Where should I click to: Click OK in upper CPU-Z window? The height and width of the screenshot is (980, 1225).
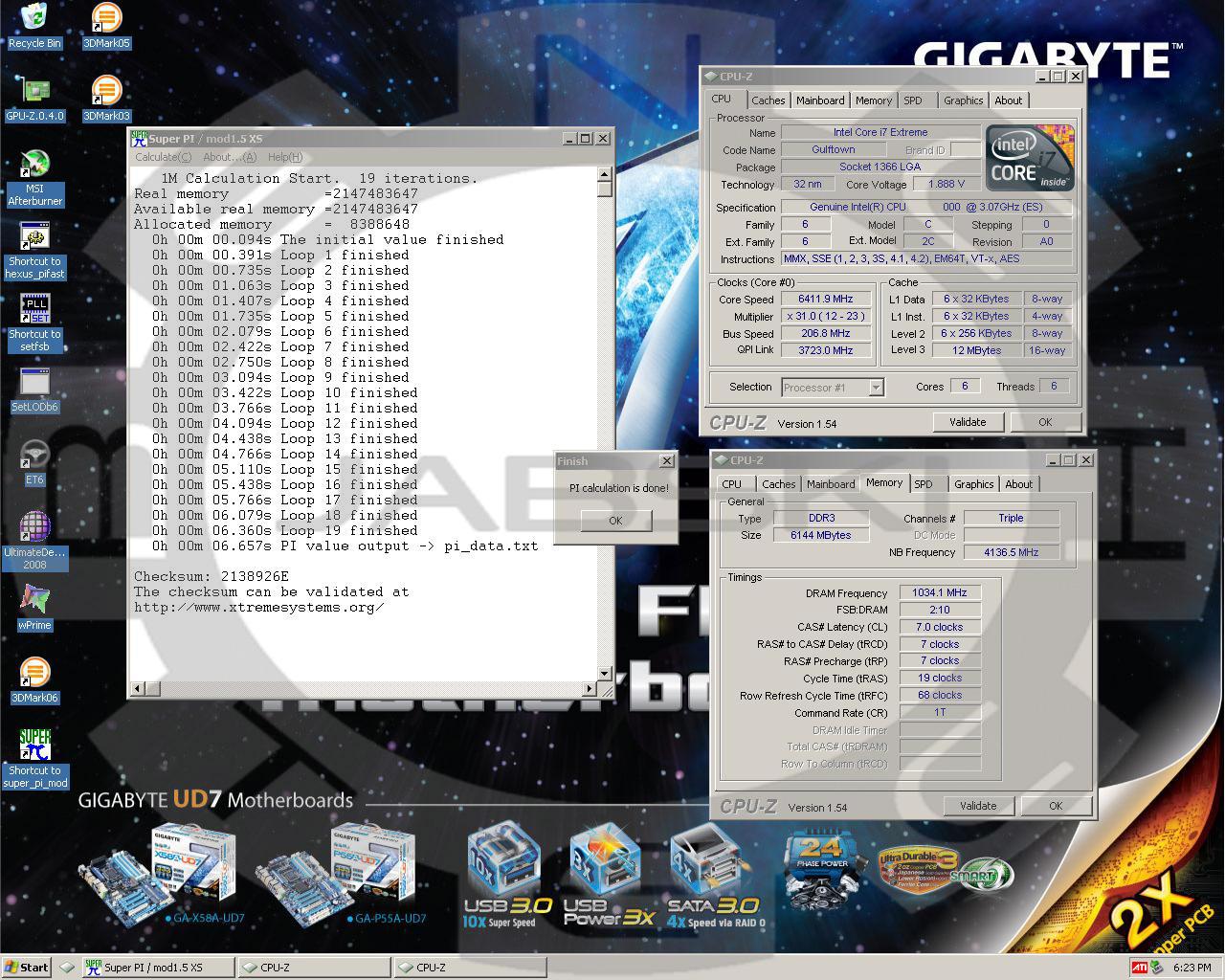click(x=1045, y=422)
